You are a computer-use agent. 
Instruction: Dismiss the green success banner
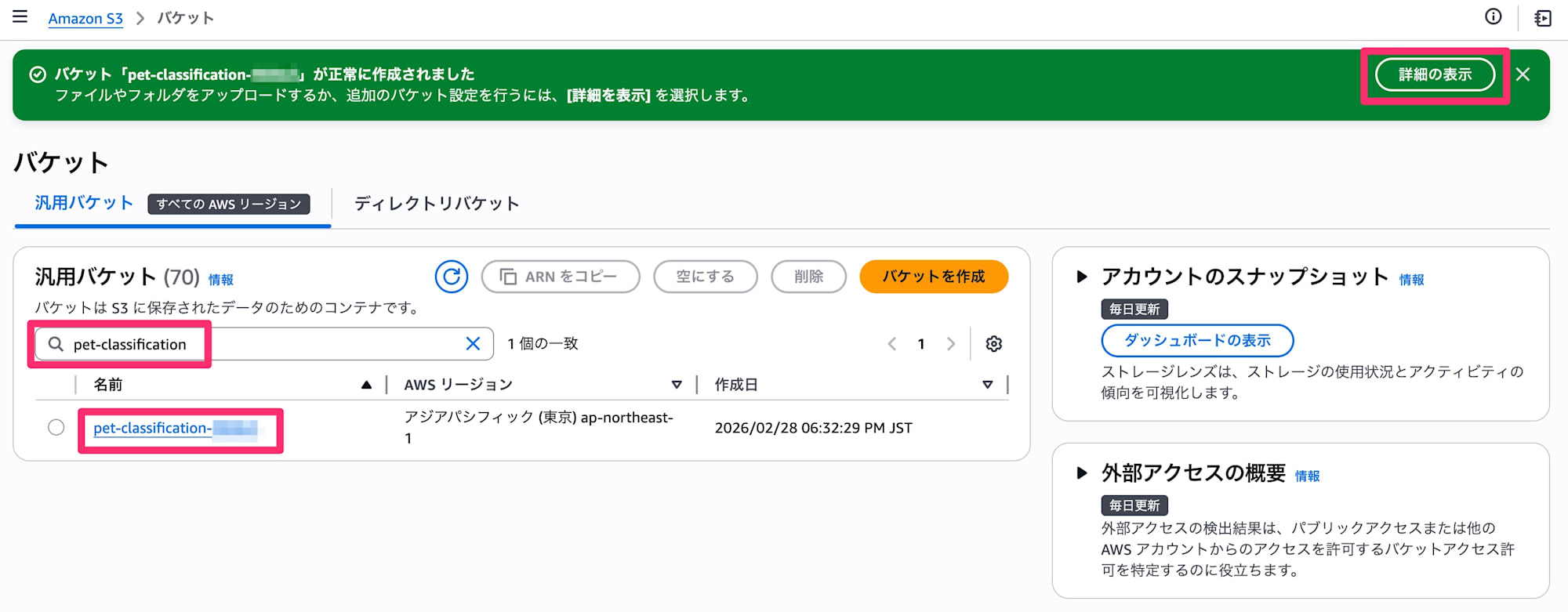1523,74
